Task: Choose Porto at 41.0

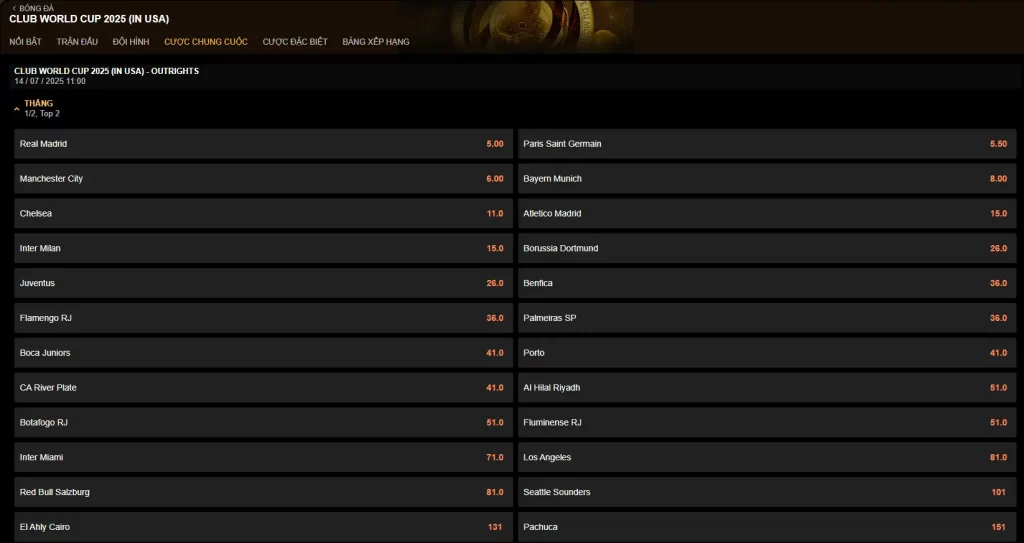Action: [x=767, y=353]
